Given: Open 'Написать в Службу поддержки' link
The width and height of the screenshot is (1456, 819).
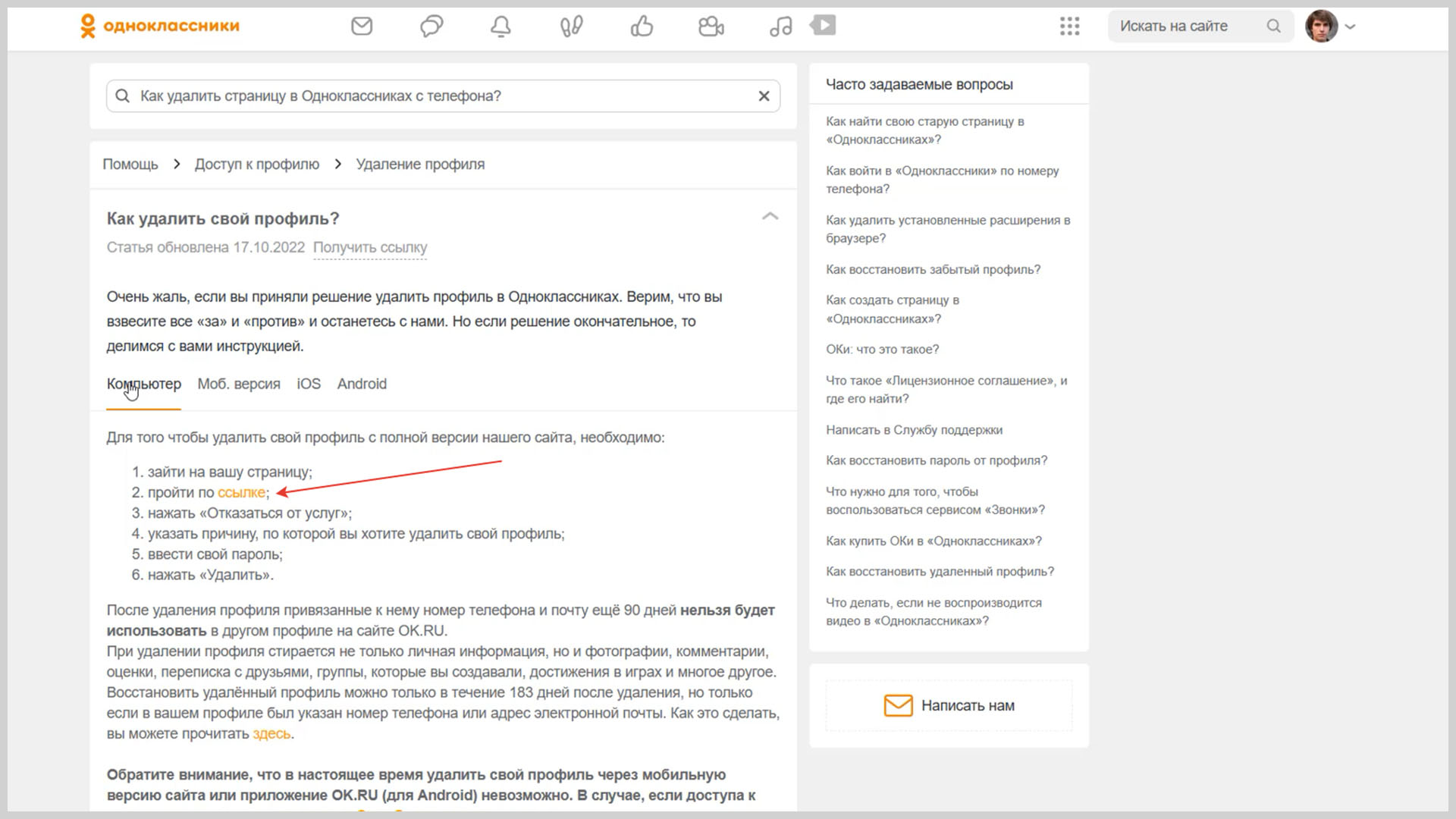Looking at the screenshot, I should pyautogui.click(x=915, y=430).
